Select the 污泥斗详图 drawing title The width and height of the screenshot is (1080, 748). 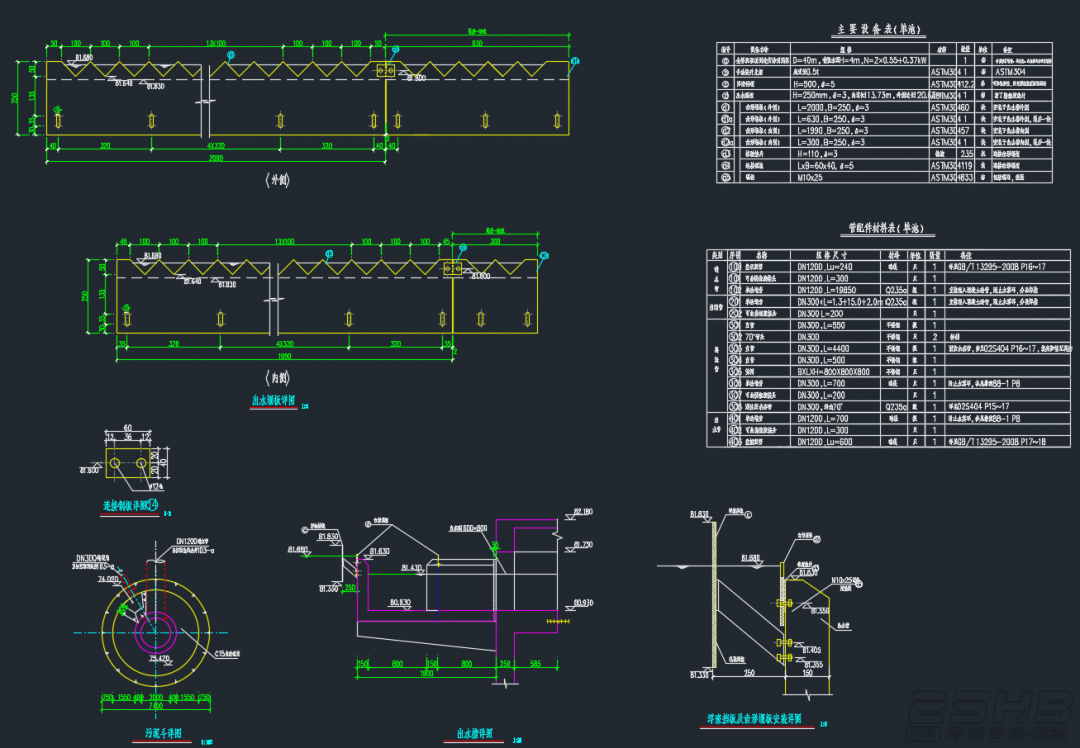(163, 734)
